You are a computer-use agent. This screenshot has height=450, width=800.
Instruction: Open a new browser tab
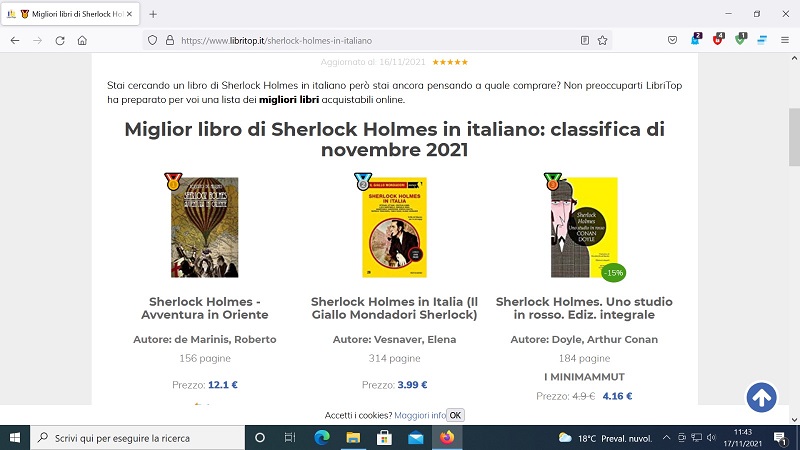tap(153, 14)
